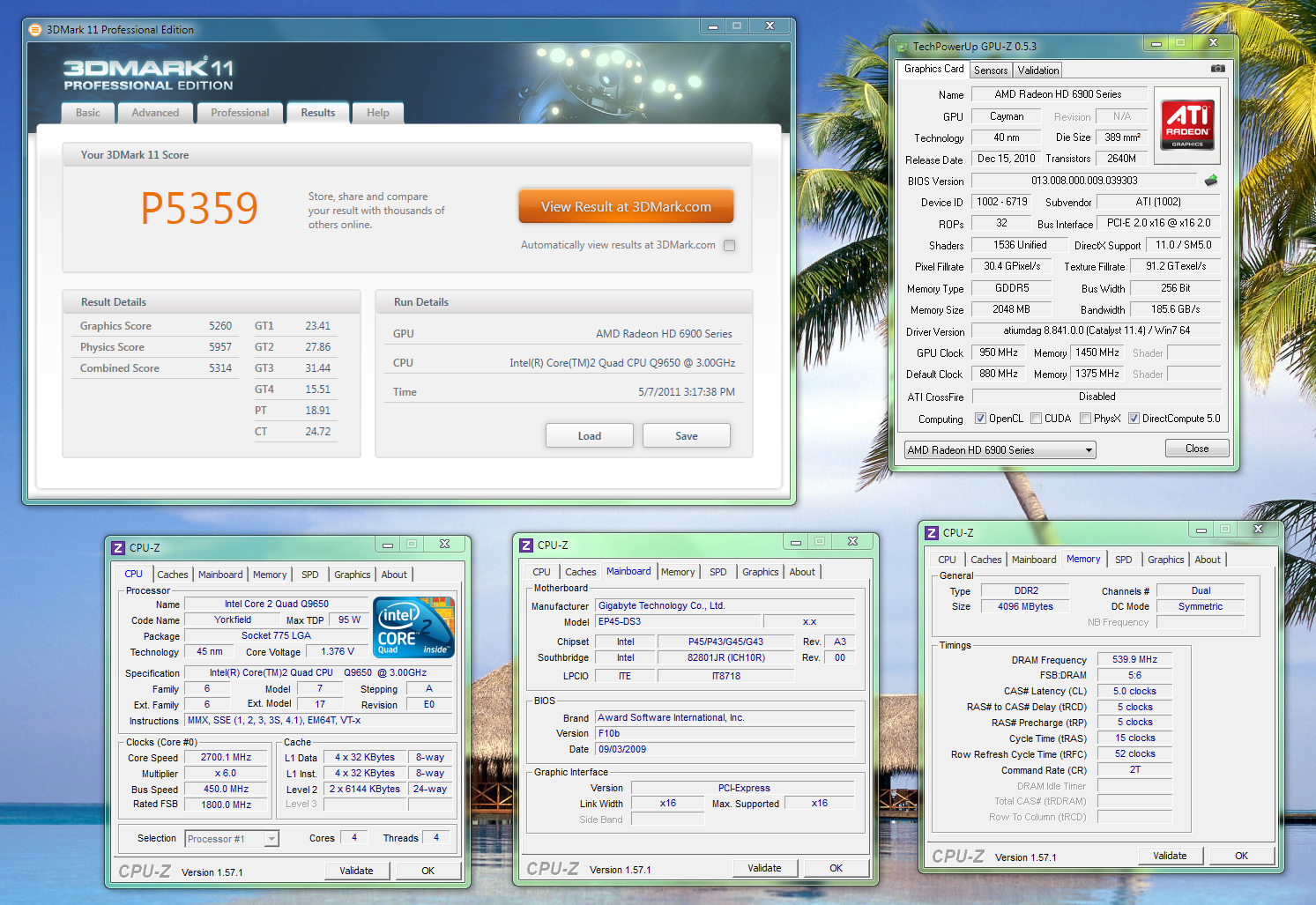
Task: Toggle the DirectCompute 5.0 checkbox
Action: (x=1134, y=419)
